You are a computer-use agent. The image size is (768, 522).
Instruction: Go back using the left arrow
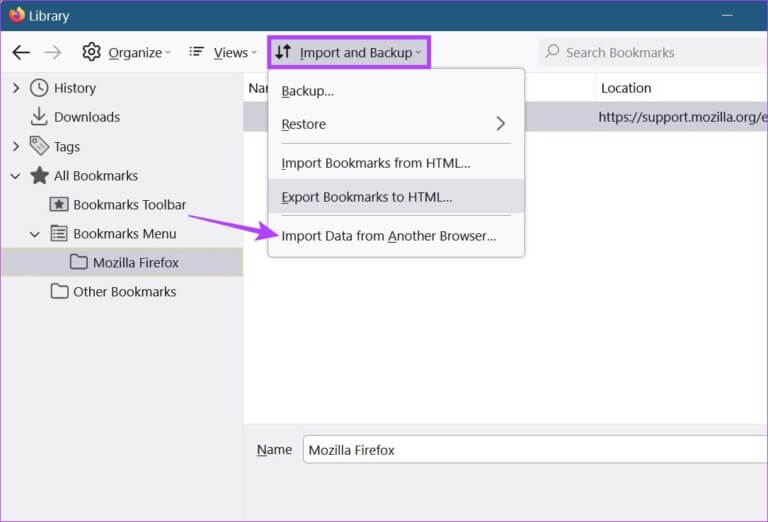[21, 52]
